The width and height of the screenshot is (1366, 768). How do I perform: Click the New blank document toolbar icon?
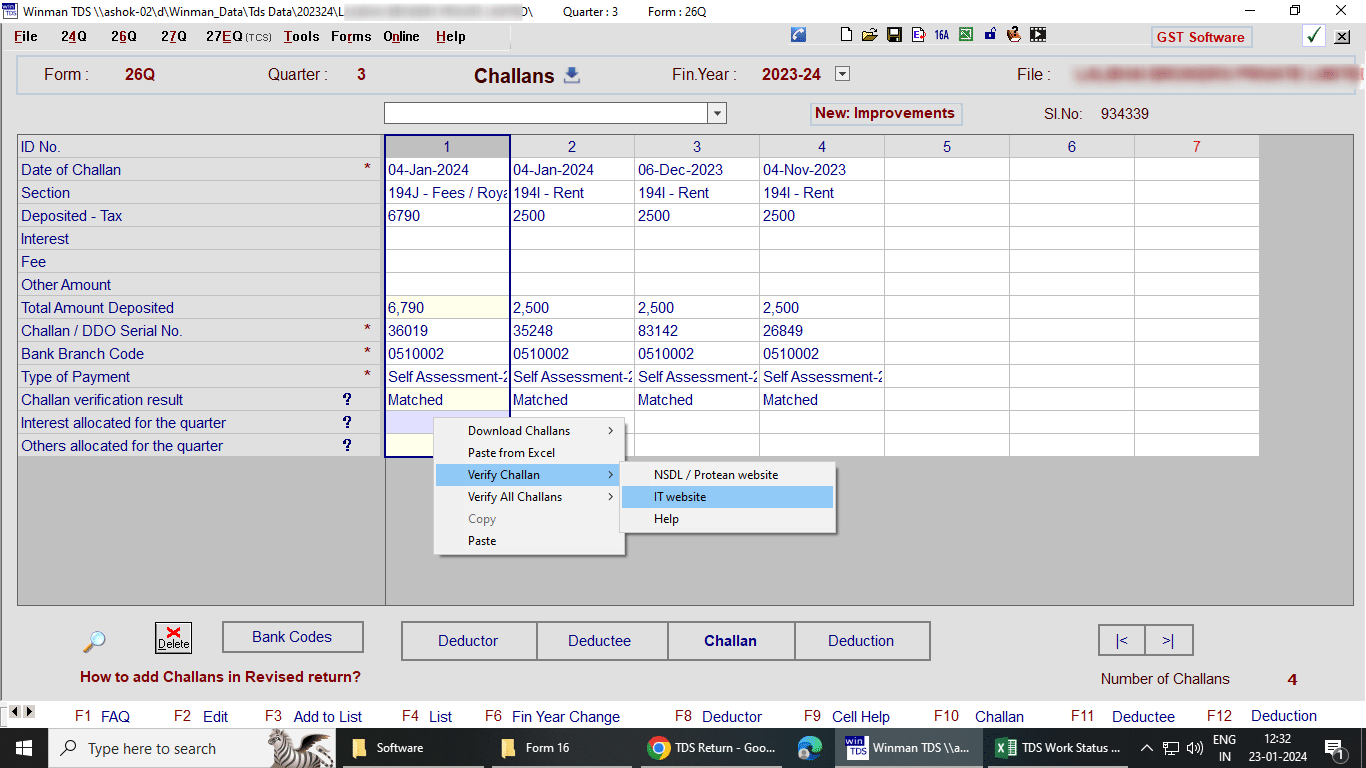846,35
